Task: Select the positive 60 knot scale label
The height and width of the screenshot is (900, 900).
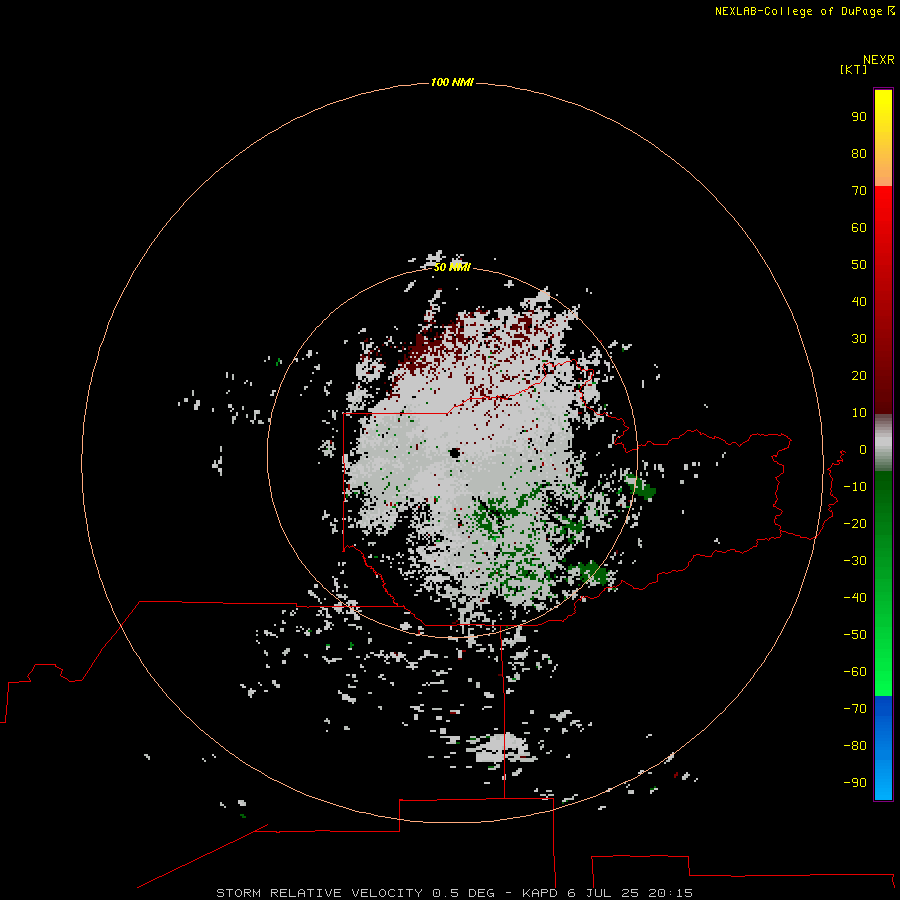Action: pyautogui.click(x=859, y=227)
